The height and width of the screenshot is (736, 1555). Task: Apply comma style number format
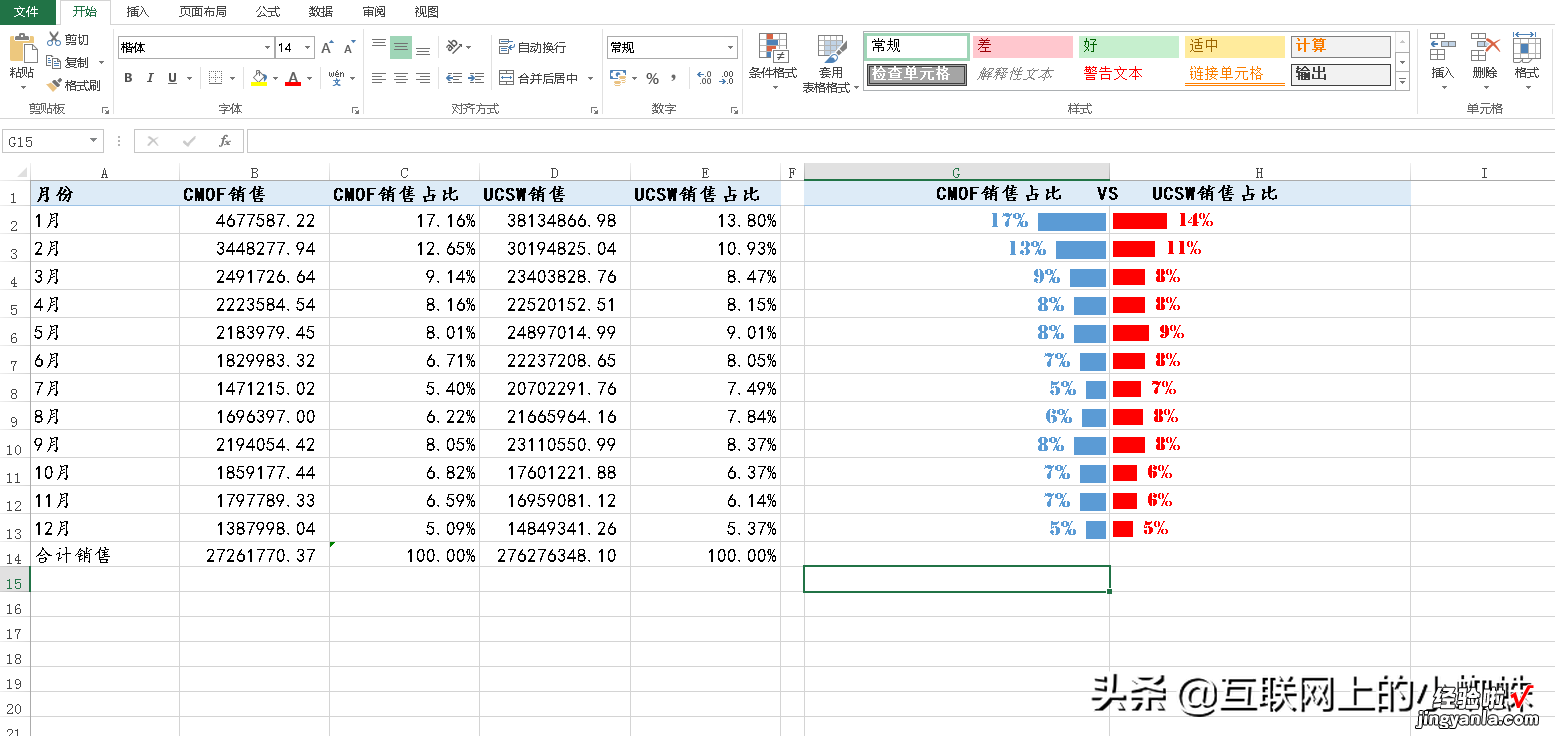[674, 78]
